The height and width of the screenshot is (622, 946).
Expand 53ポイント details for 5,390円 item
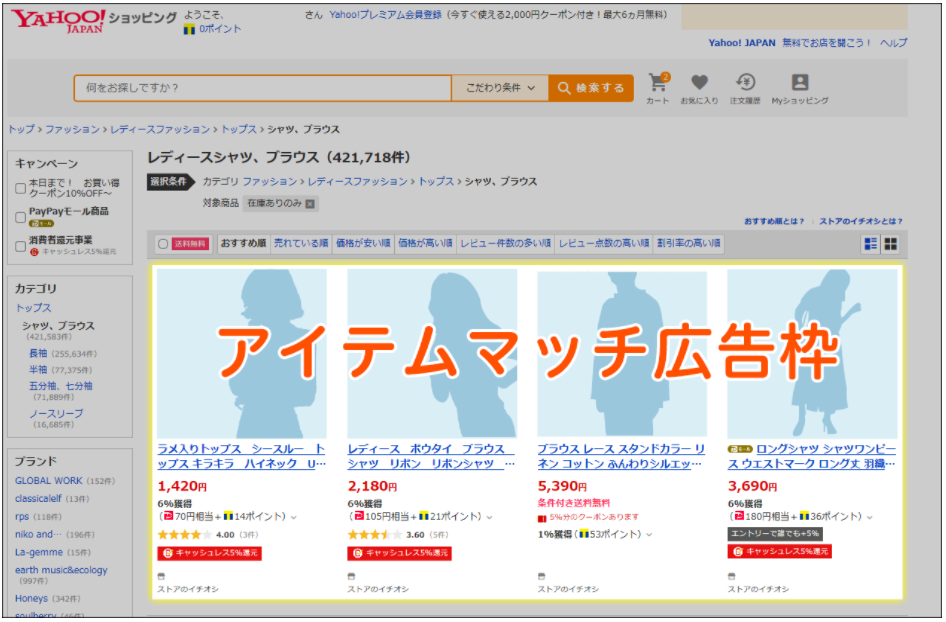tap(649, 535)
